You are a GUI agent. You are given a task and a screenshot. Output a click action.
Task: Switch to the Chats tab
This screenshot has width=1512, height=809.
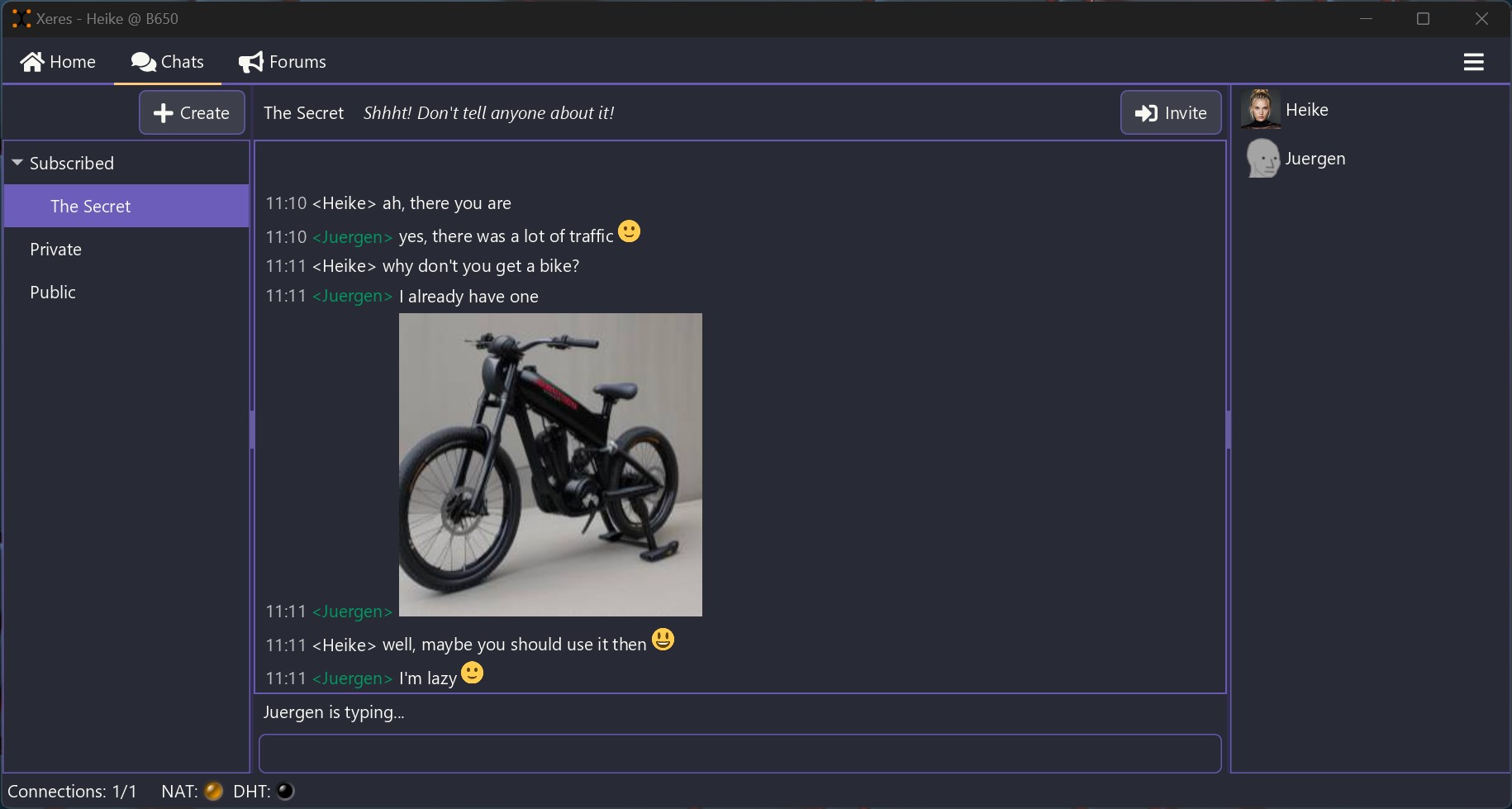(x=168, y=62)
